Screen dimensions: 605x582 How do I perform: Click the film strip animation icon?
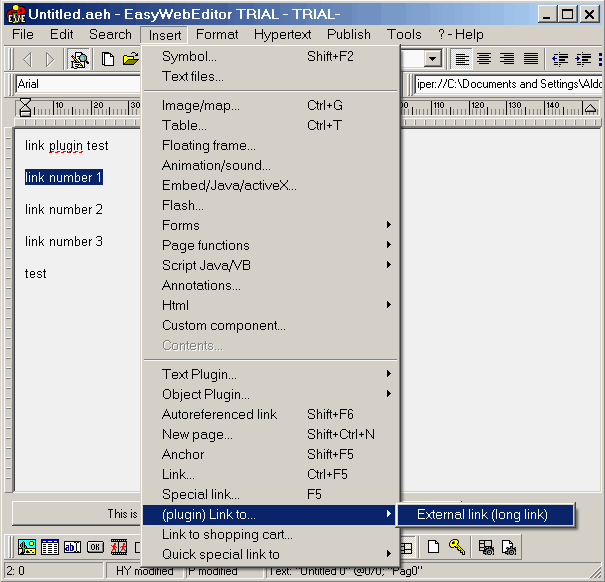click(x=119, y=547)
